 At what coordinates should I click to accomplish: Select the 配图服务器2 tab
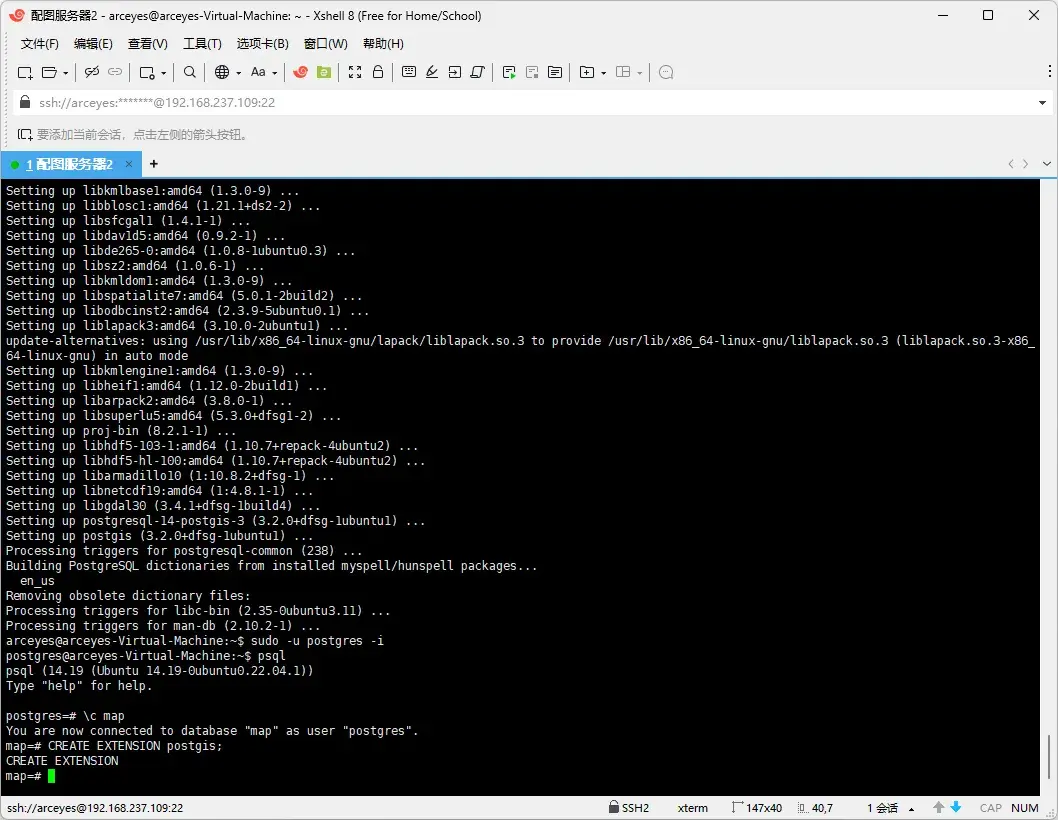(70, 164)
